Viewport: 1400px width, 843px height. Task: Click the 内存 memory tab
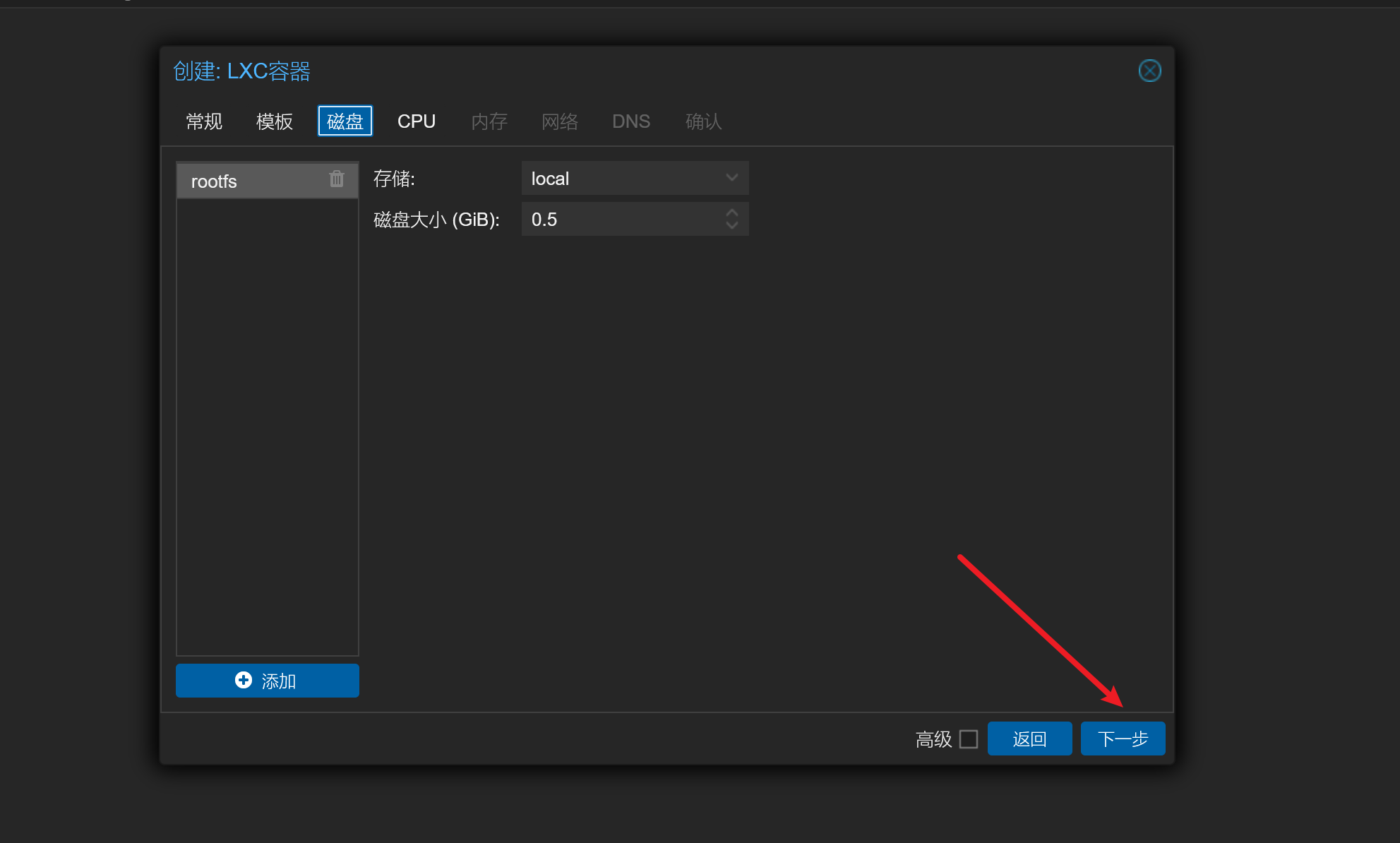(489, 121)
